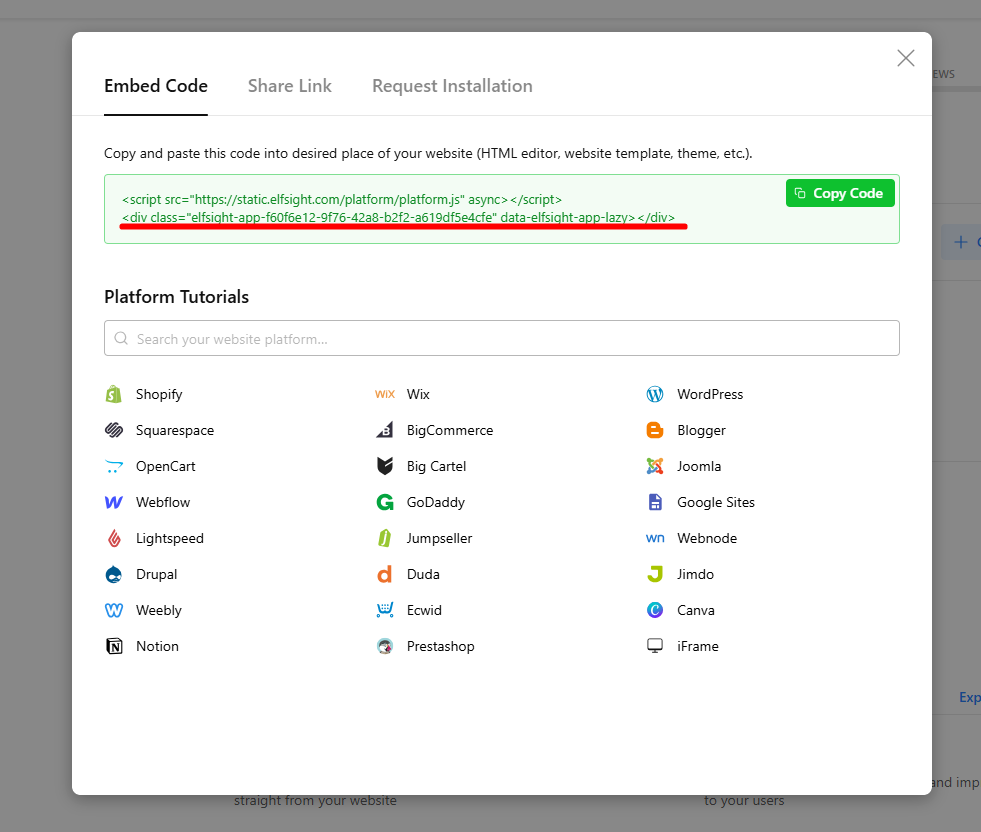The height and width of the screenshot is (832, 981).
Task: Click the Squarespace logo icon
Action: pos(114,430)
